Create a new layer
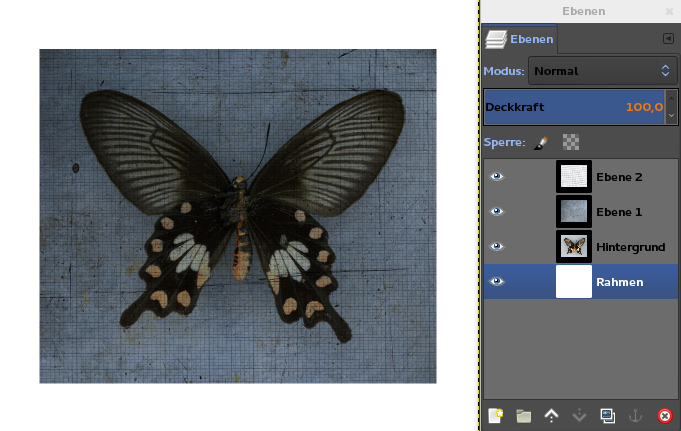Screen dimensions: 681x431 [x=496, y=416]
